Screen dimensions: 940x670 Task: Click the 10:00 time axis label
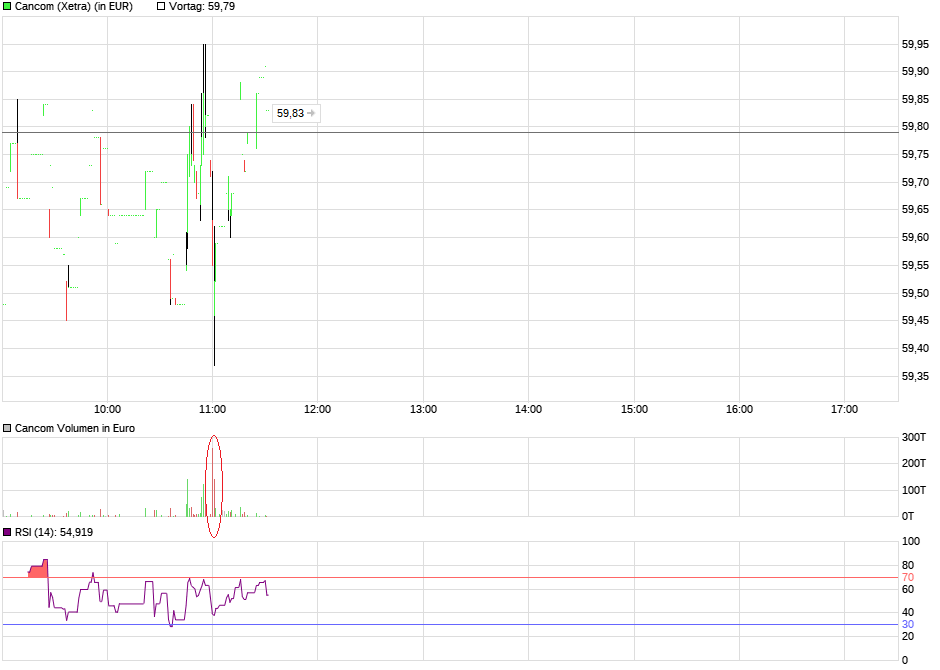pos(107,409)
